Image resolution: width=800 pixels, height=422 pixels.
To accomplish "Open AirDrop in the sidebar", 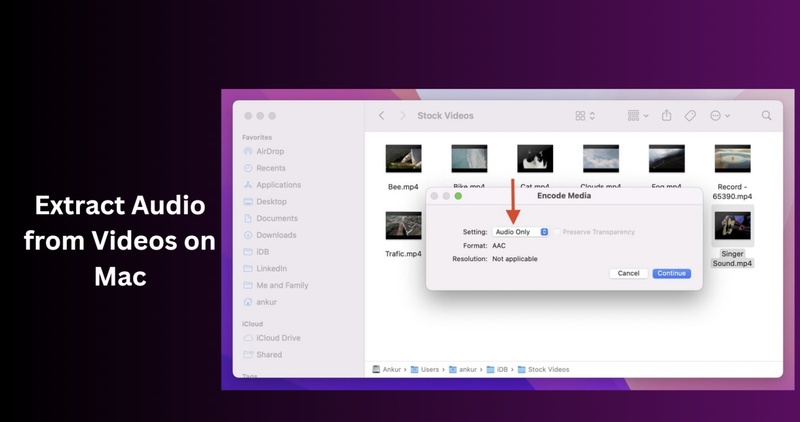I will [x=269, y=152].
